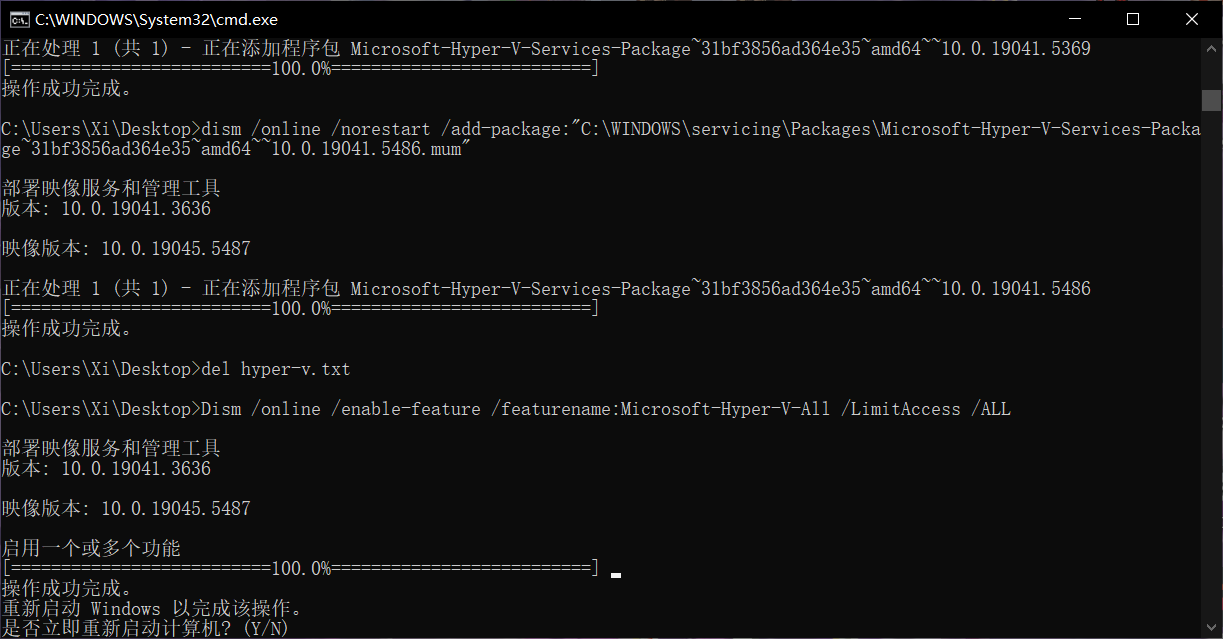
Task: Click the scrollbar down arrow
Action: pos(1211,628)
